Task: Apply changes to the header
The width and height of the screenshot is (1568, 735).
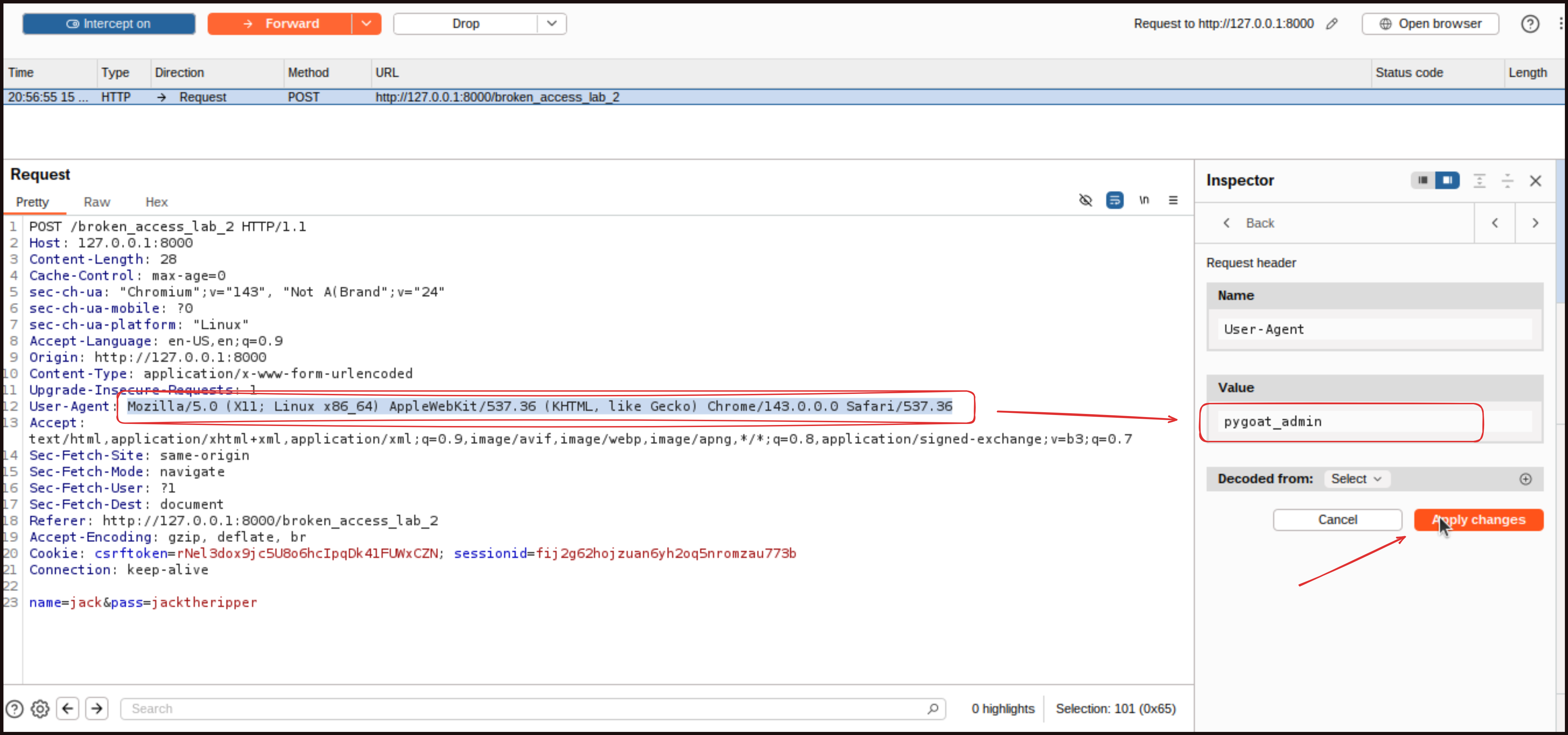Action: [x=1479, y=520]
